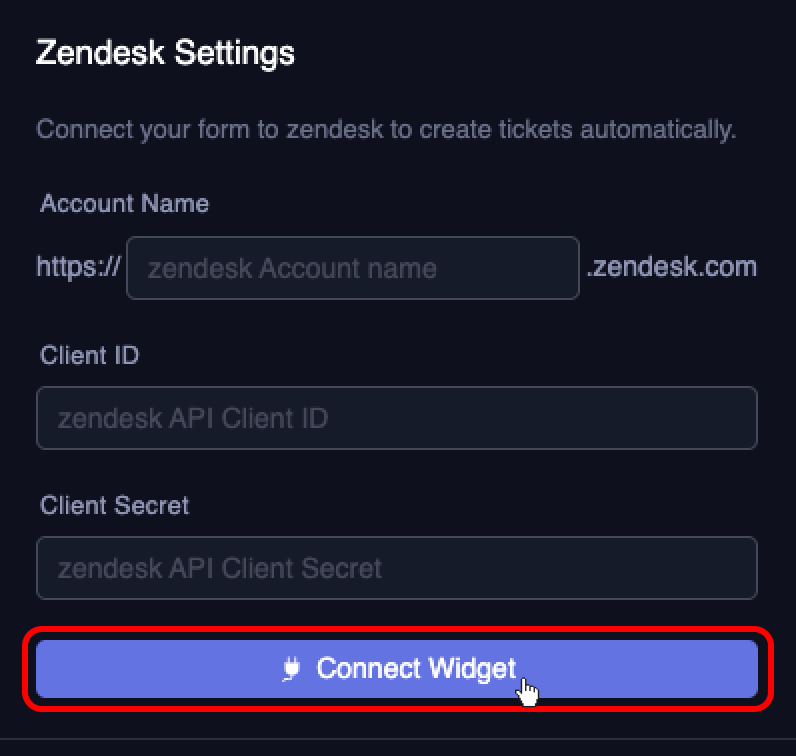Select the zendesk API Client ID field
This screenshot has height=756, width=796.
point(397,418)
